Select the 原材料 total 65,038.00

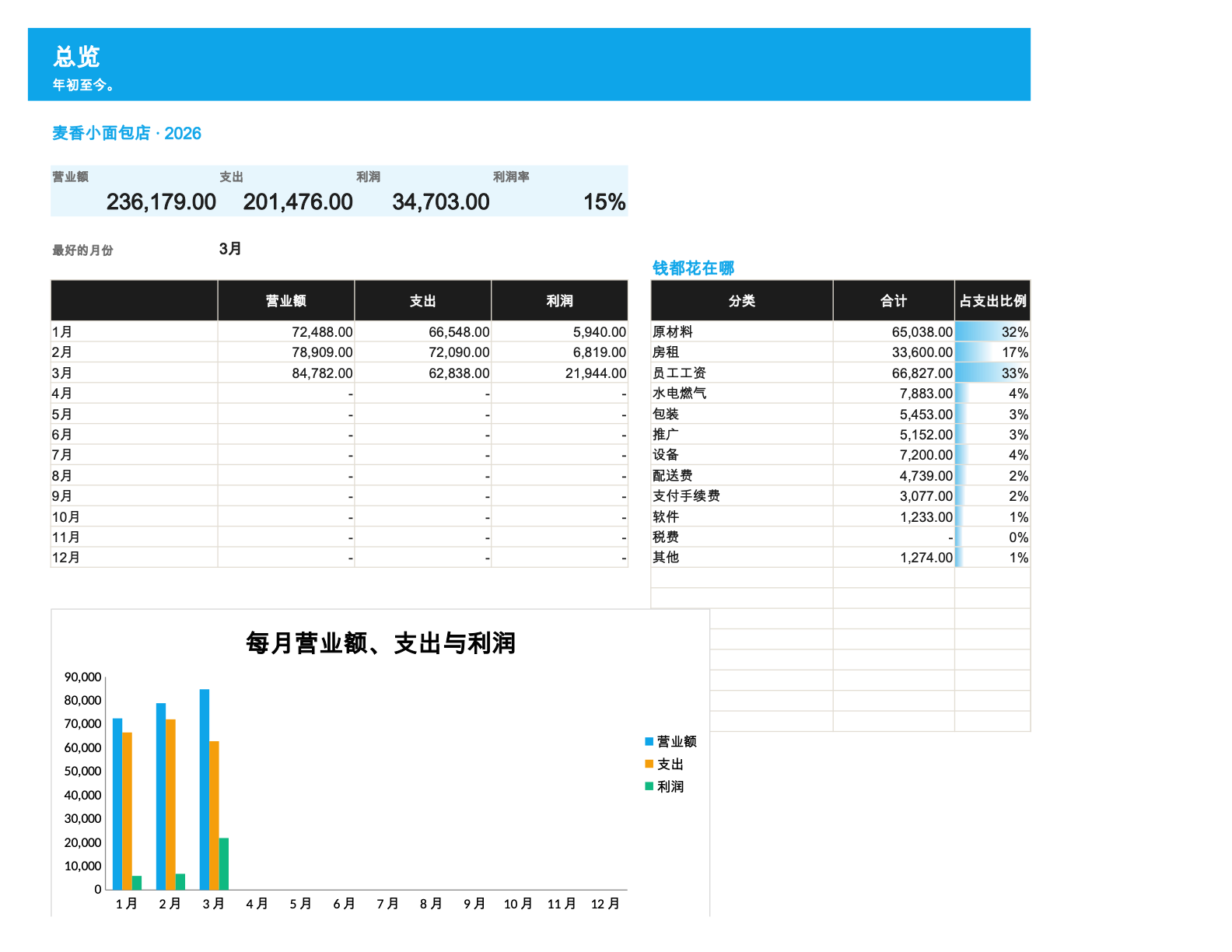tap(894, 332)
